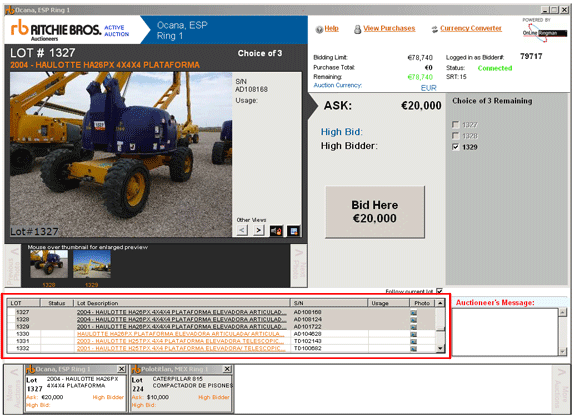The height and width of the screenshot is (418, 575).
Task: Click the Connected status text
Action: pyautogui.click(x=495, y=68)
